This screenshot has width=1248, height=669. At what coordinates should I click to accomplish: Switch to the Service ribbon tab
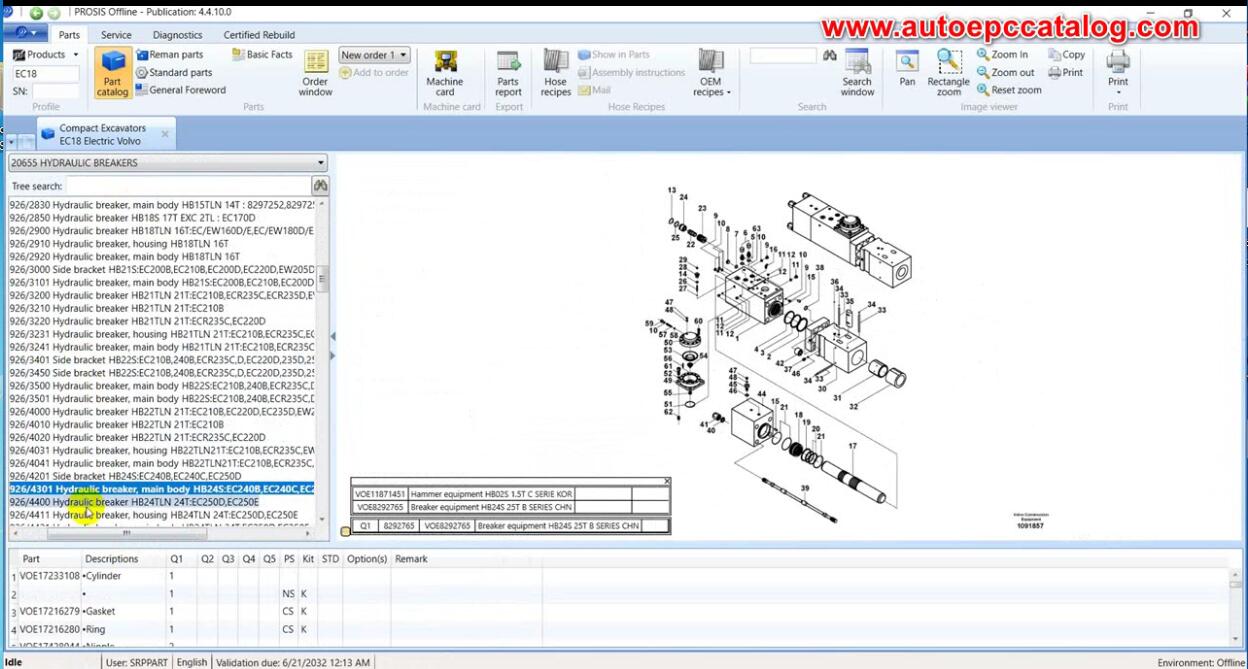(116, 35)
